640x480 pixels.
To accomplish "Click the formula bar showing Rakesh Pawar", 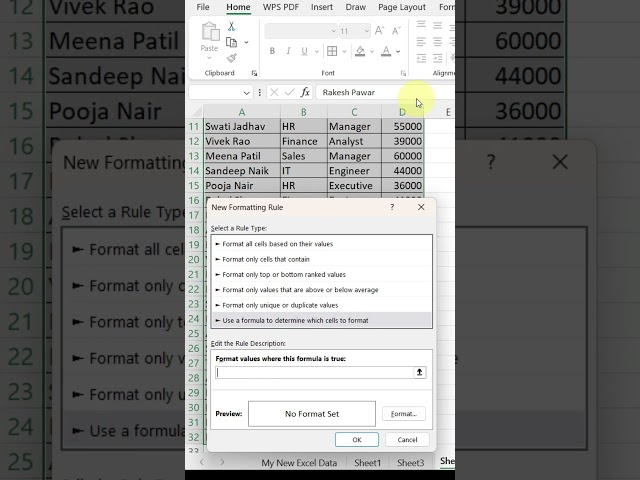I will tap(385, 92).
